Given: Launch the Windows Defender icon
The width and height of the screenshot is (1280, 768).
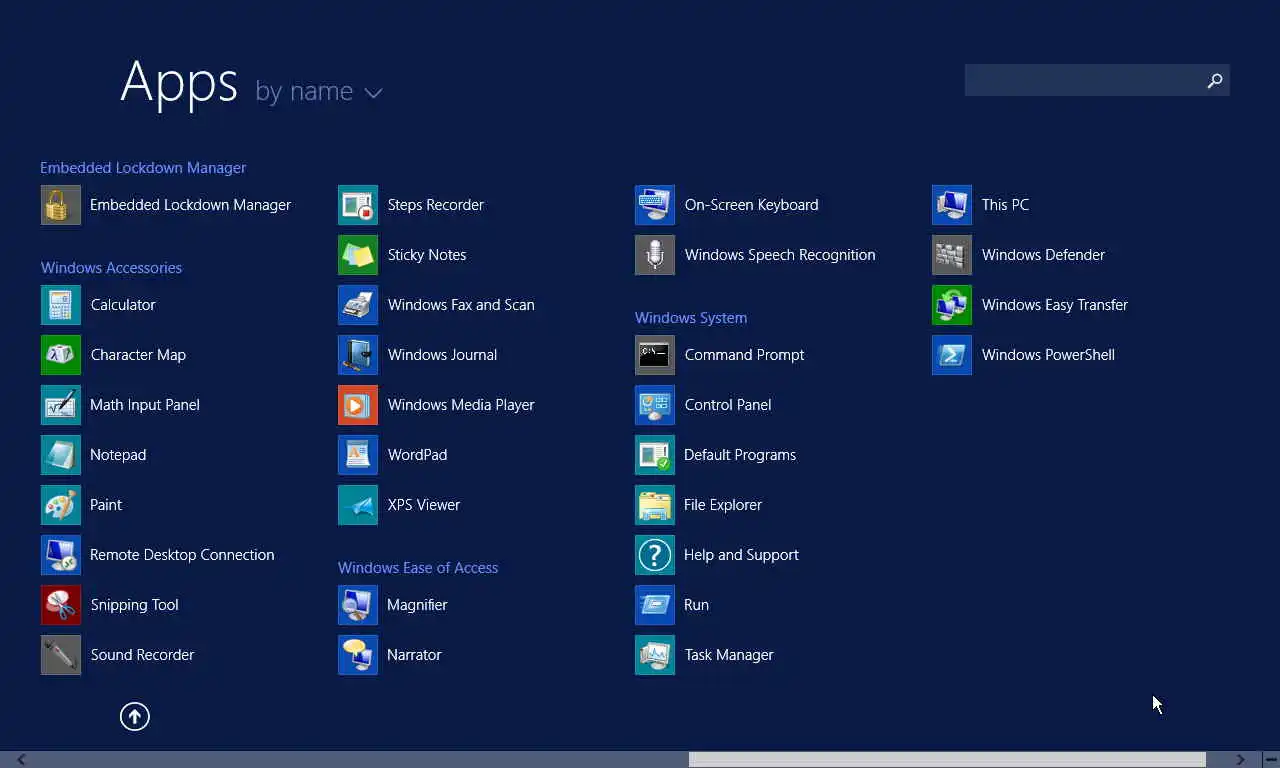Looking at the screenshot, I should pyautogui.click(x=952, y=255).
